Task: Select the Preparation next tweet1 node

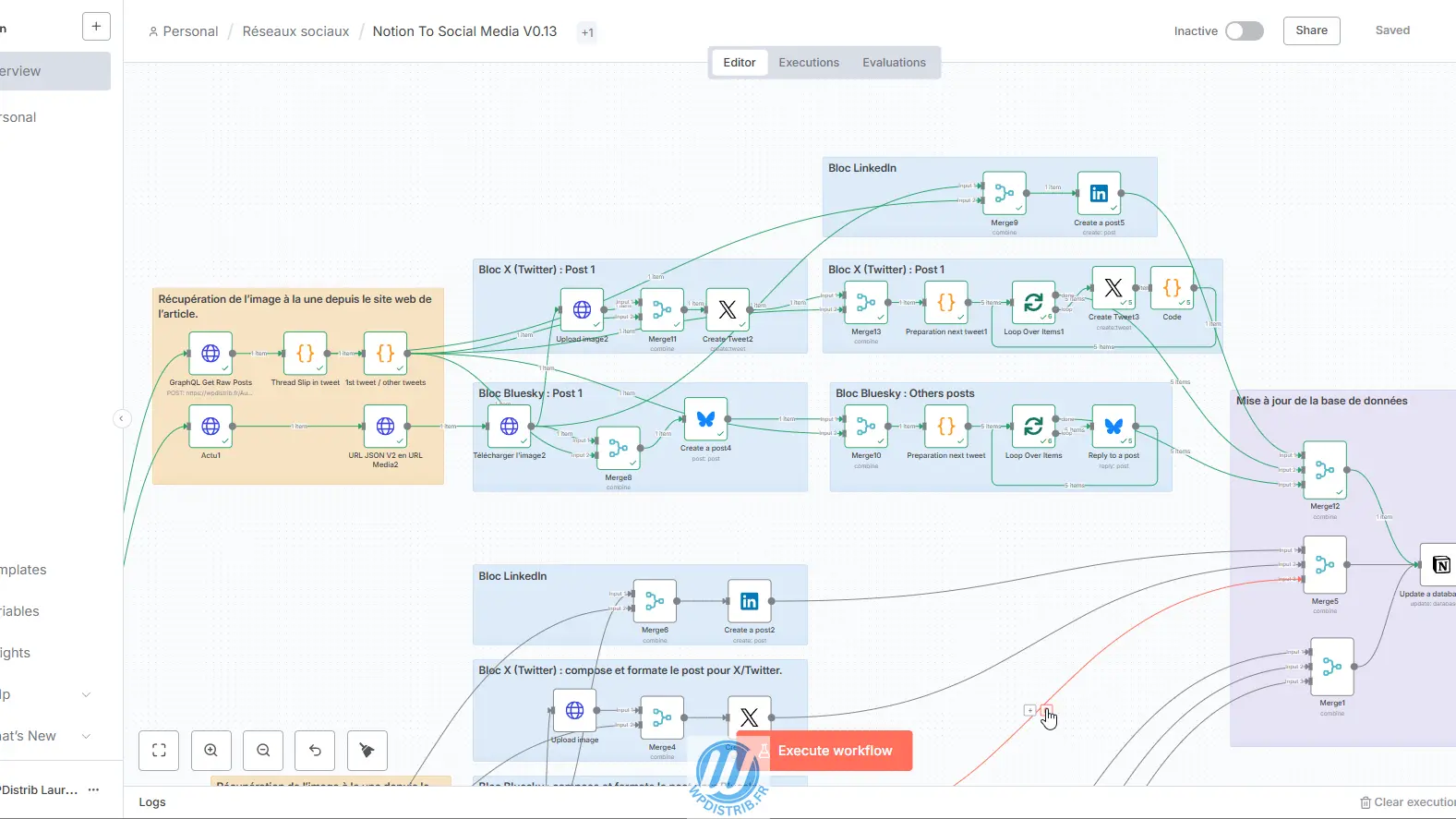Action: click(946, 302)
